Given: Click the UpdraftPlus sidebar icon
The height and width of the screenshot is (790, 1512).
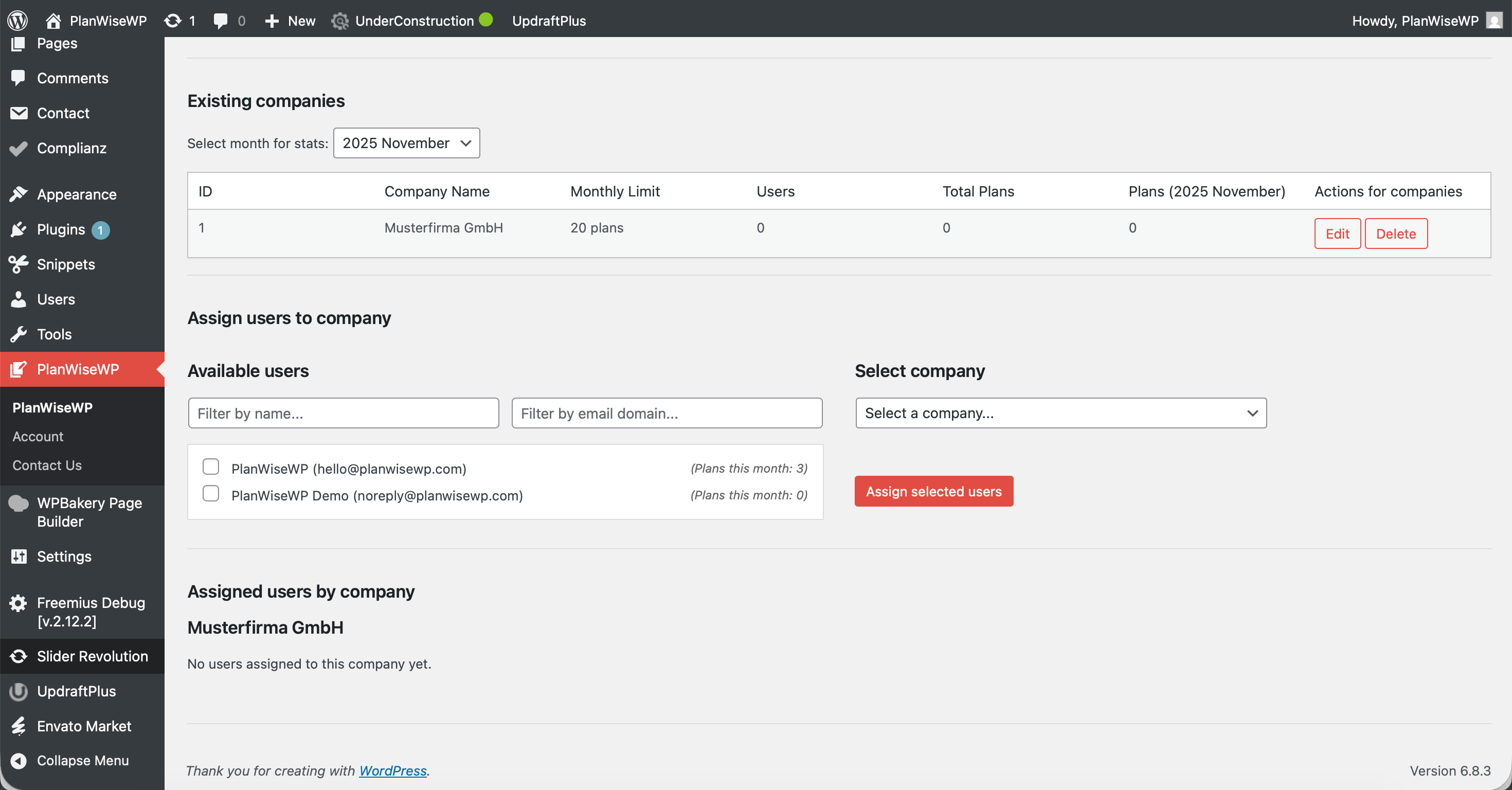Looking at the screenshot, I should pos(17,691).
